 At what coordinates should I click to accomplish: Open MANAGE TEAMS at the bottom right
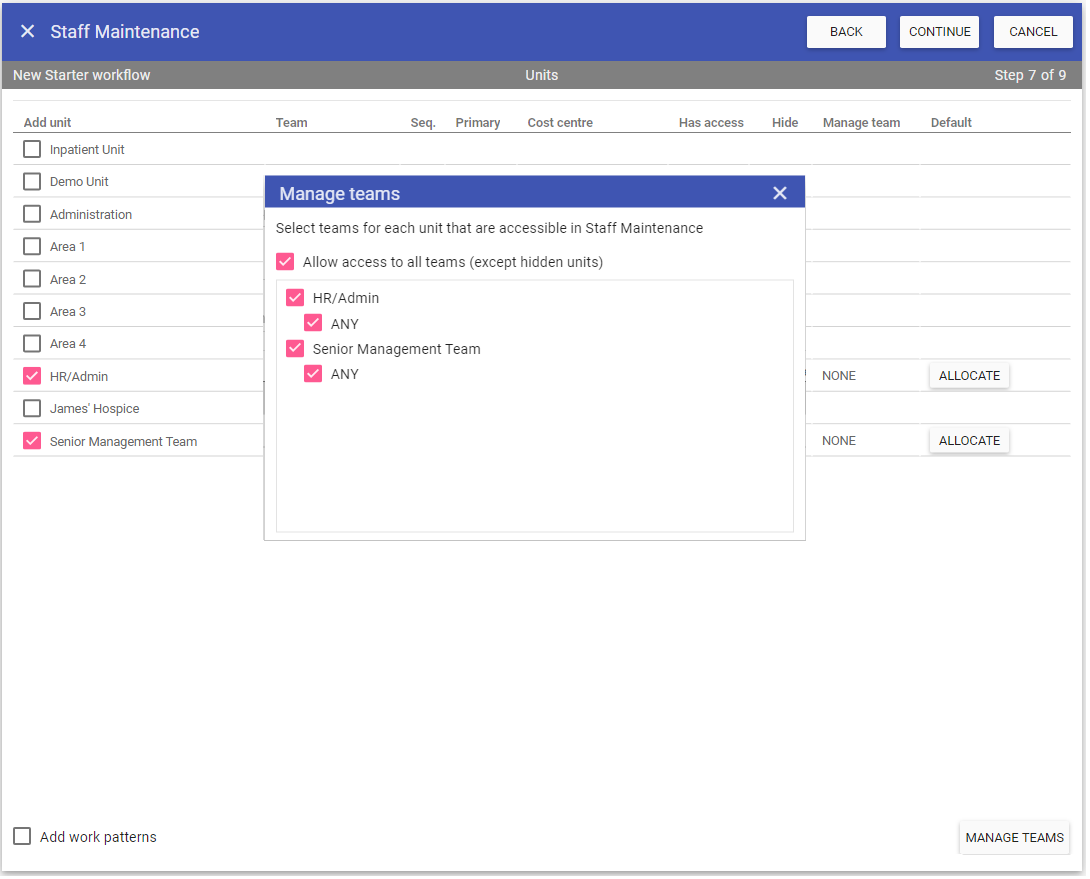[x=1014, y=838]
